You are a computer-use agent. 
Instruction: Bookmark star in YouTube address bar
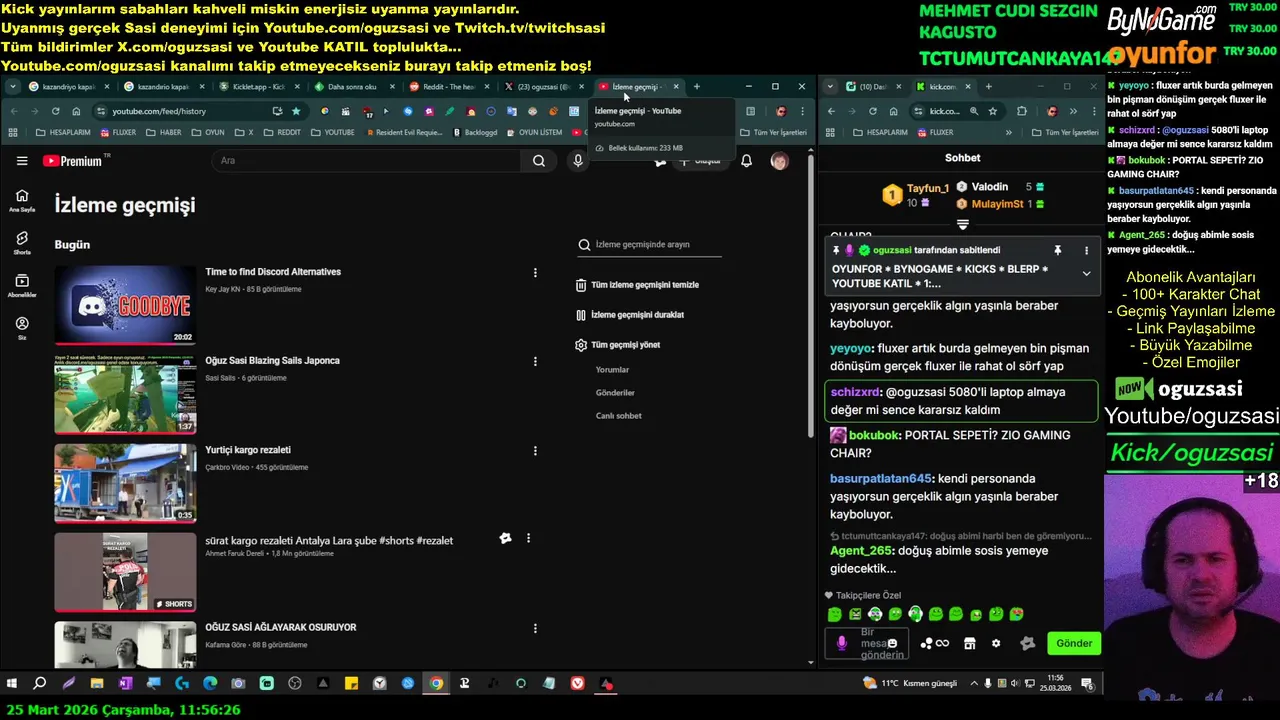[x=296, y=111]
